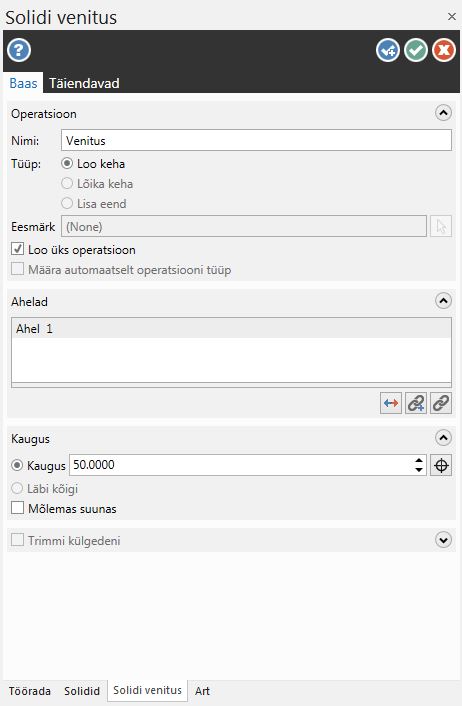Collapse the Operatsioon section
The height and width of the screenshot is (706, 462).
click(444, 113)
